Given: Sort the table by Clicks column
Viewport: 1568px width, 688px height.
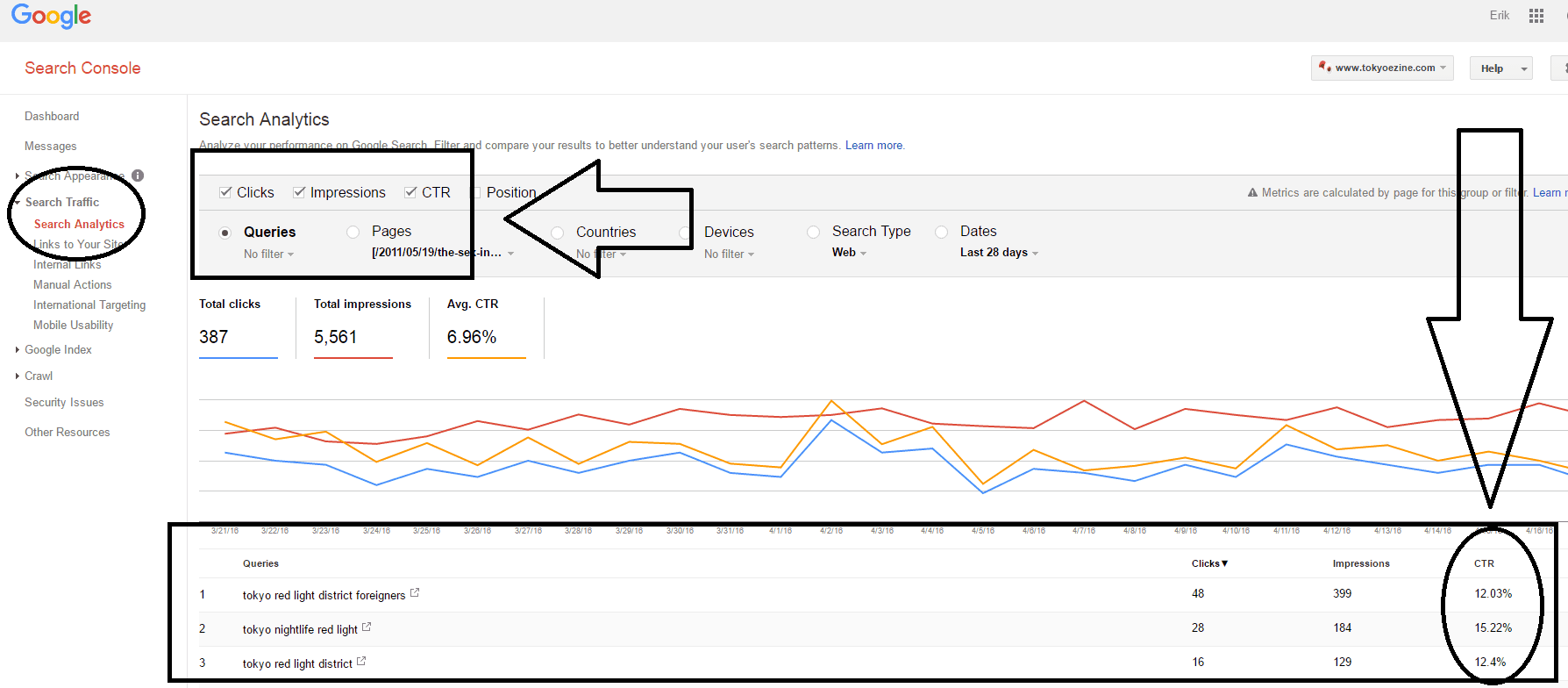Looking at the screenshot, I should pyautogui.click(x=1209, y=563).
